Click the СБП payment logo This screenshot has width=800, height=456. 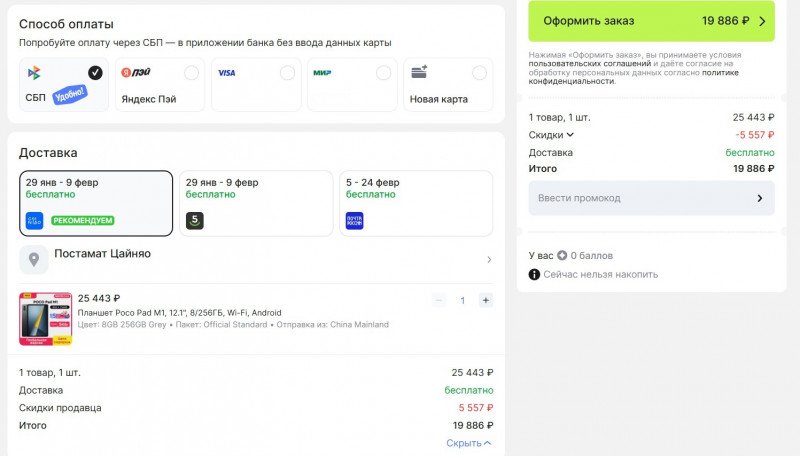tap(34, 73)
